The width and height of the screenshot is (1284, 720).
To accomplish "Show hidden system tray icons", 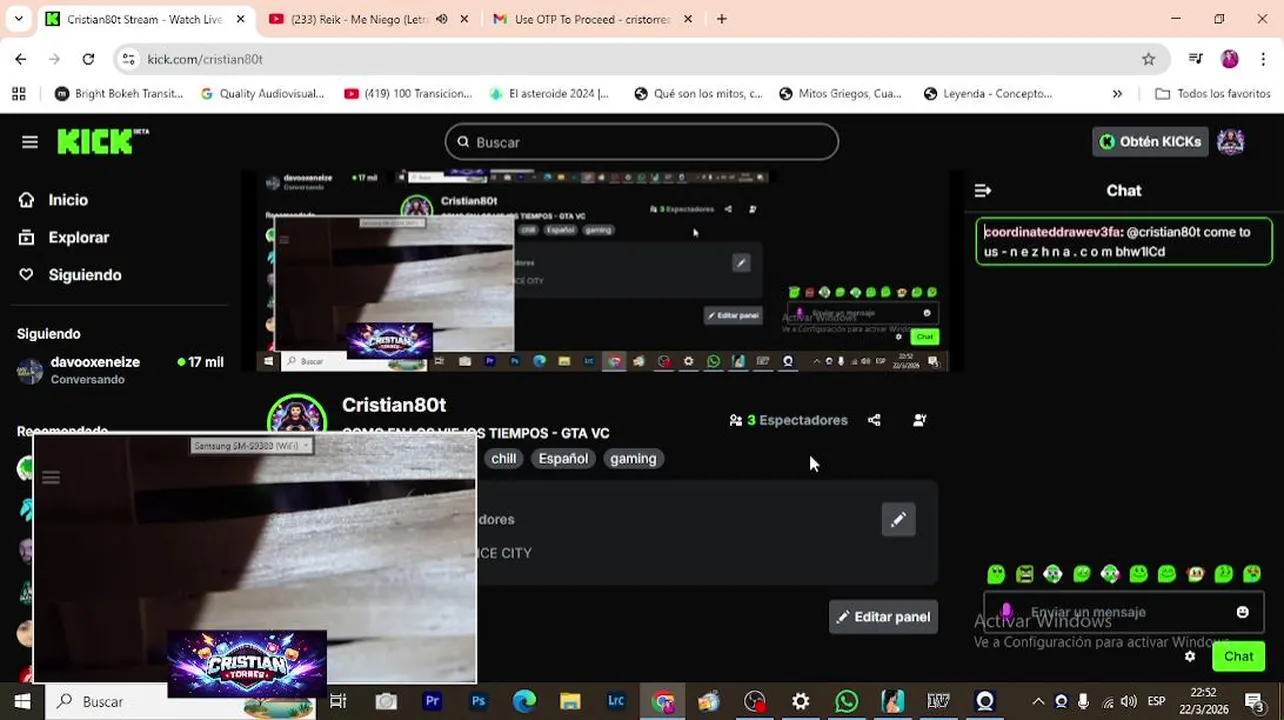I will [x=1038, y=701].
